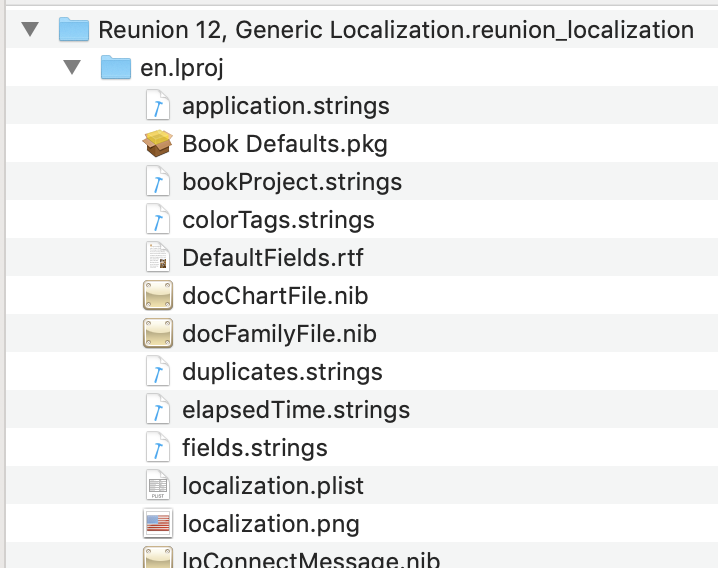The image size is (718, 568).
Task: Select the application.strings file name
Action: pos(286,106)
